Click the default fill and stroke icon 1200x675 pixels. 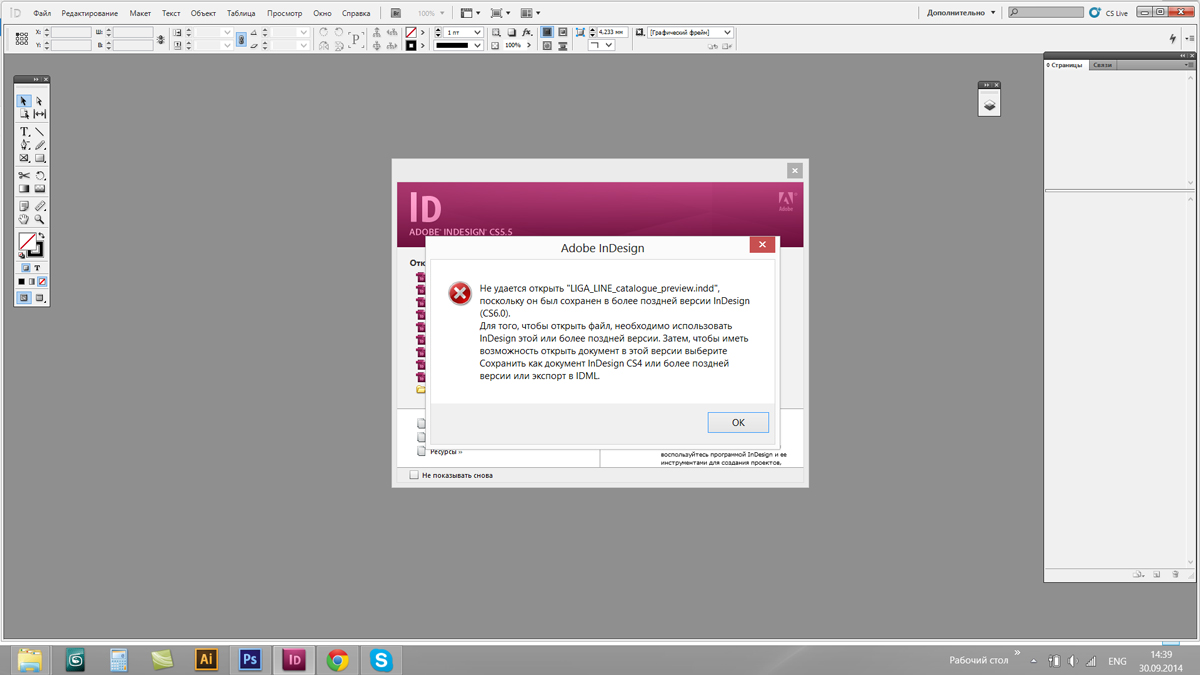(x=21, y=255)
